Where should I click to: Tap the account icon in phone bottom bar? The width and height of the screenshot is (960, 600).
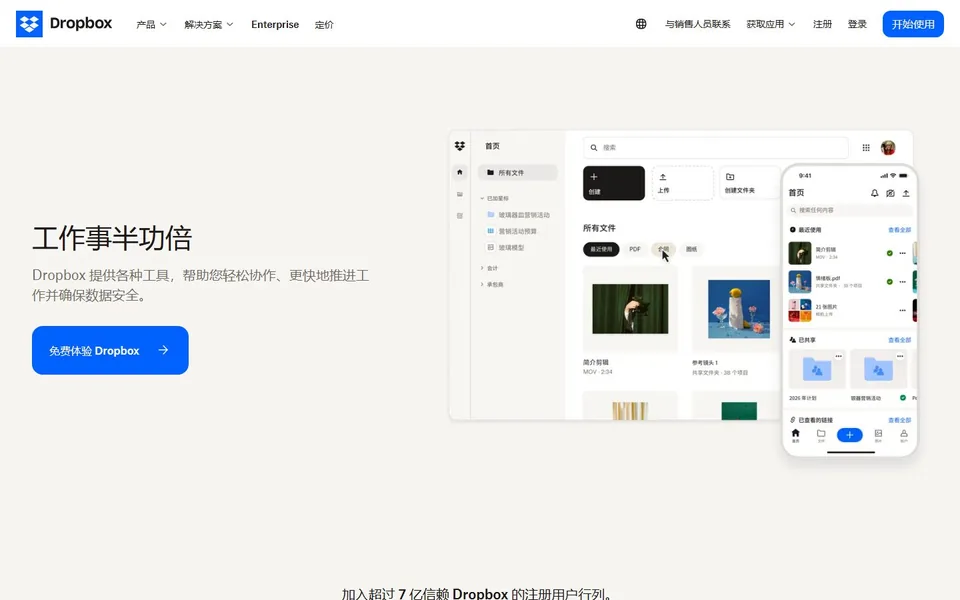pyautogui.click(x=904, y=435)
